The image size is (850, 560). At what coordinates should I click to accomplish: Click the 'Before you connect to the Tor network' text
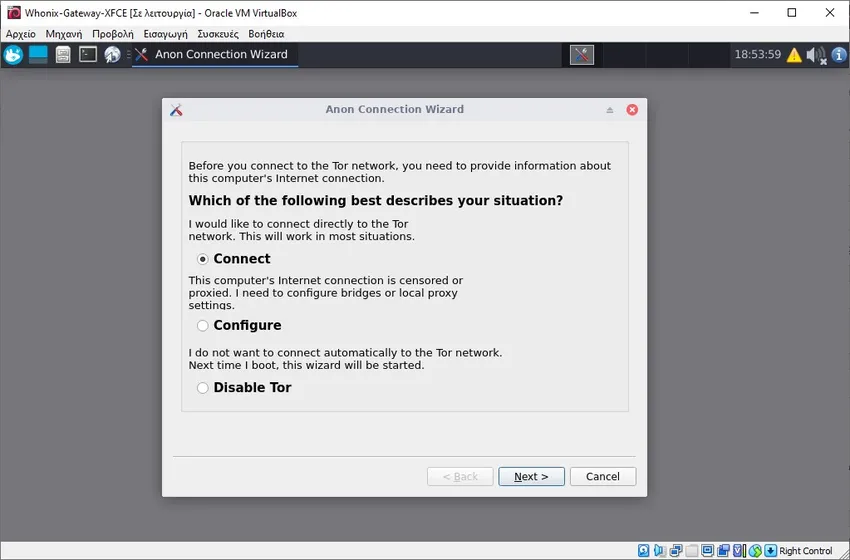[x=400, y=172]
